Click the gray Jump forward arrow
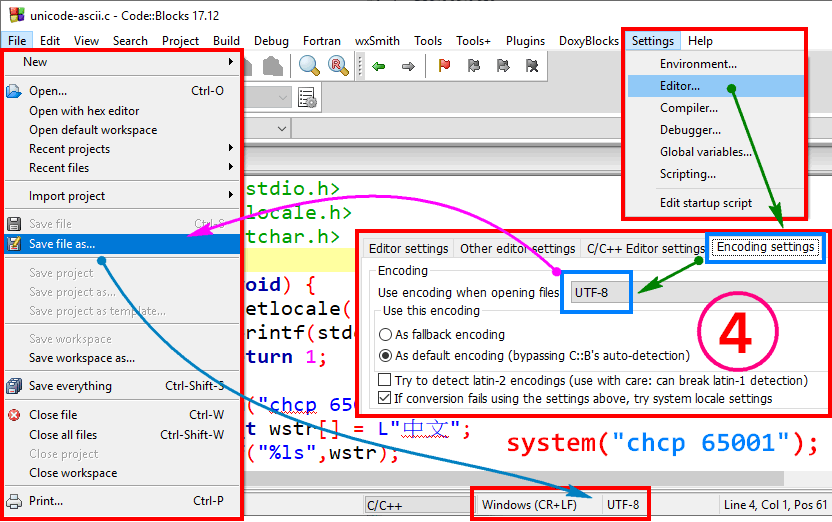832x522 pixels. click(408, 67)
